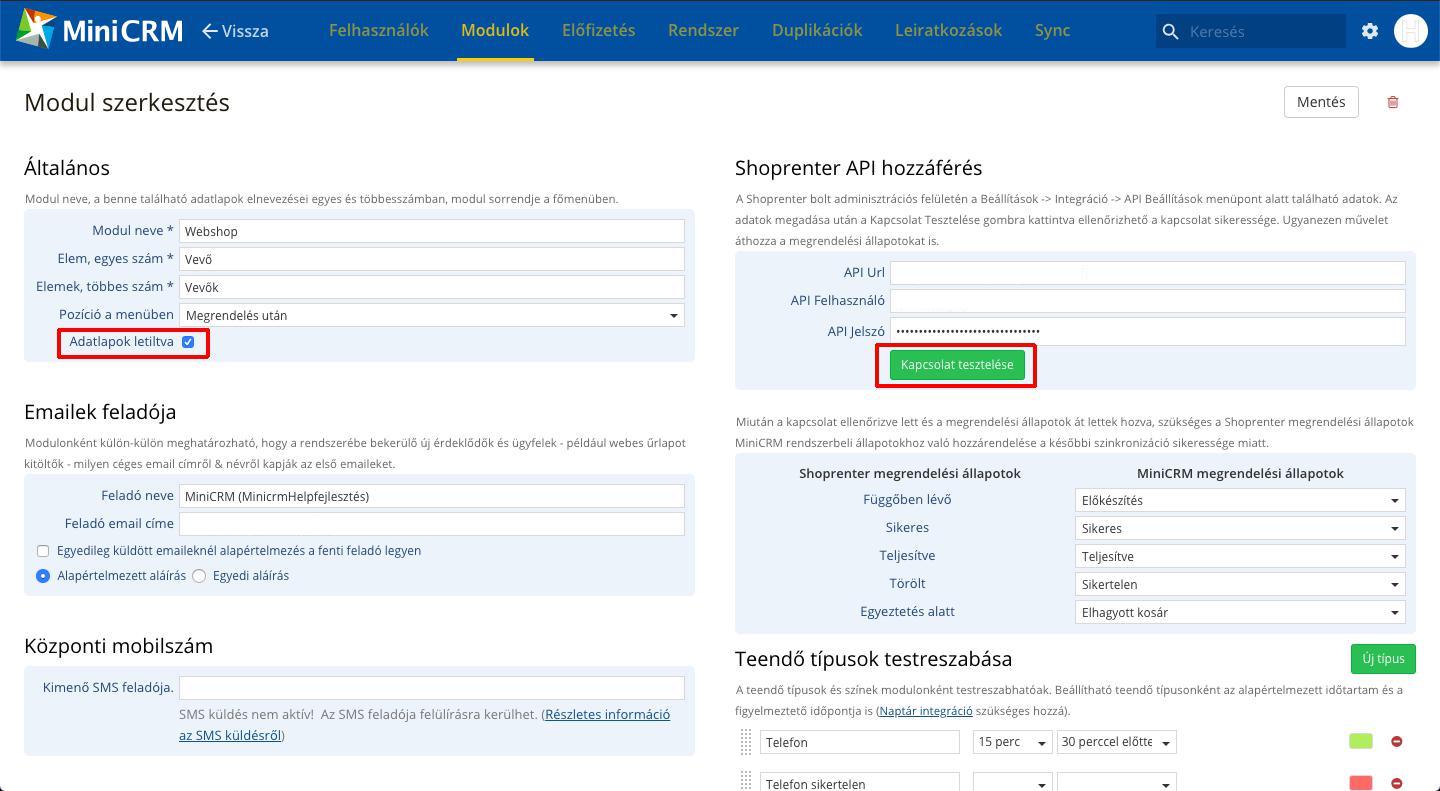Click into API Url field
Viewport: 1440px width, 791px height.
click(1148, 273)
